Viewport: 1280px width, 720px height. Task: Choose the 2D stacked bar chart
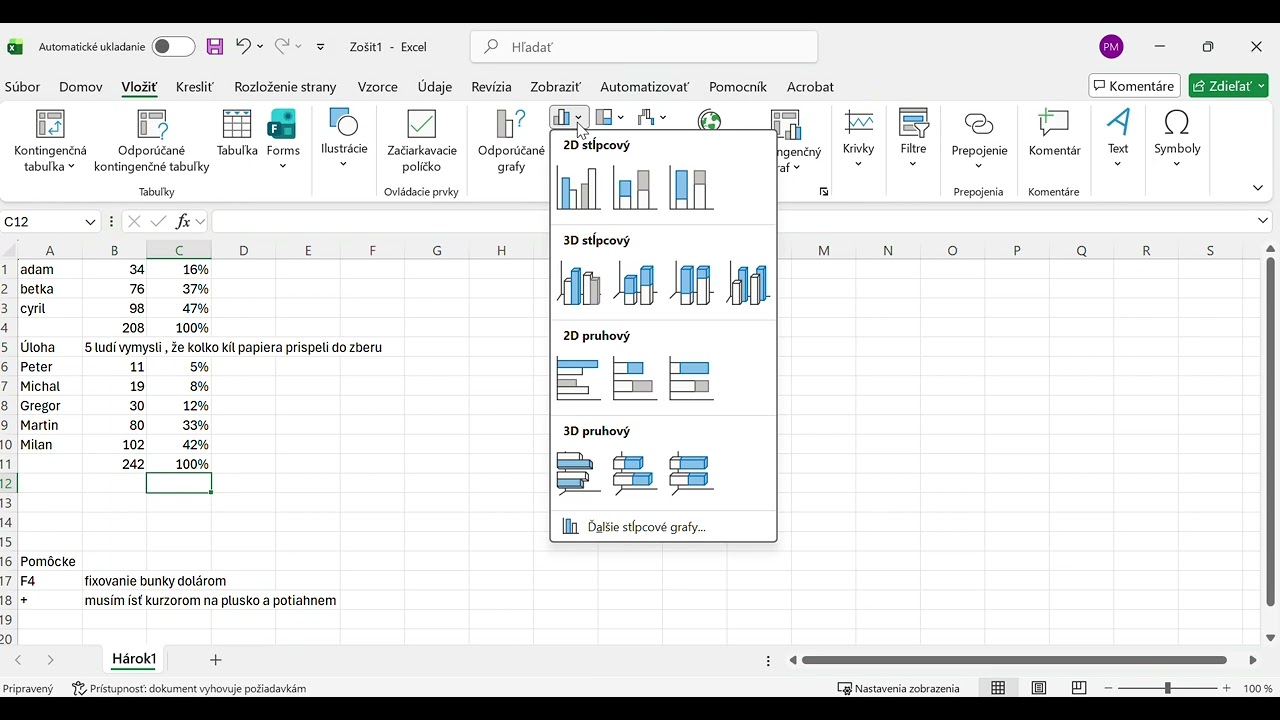(x=635, y=379)
